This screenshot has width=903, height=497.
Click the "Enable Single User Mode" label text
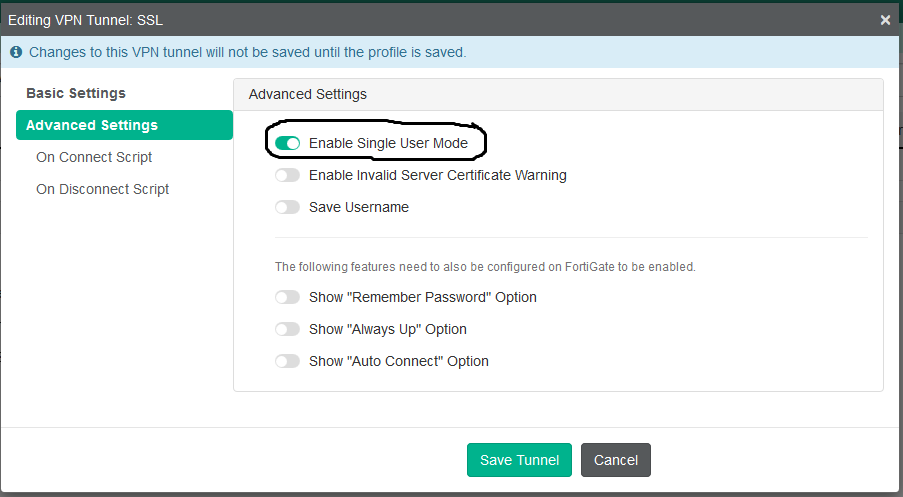[x=388, y=143]
